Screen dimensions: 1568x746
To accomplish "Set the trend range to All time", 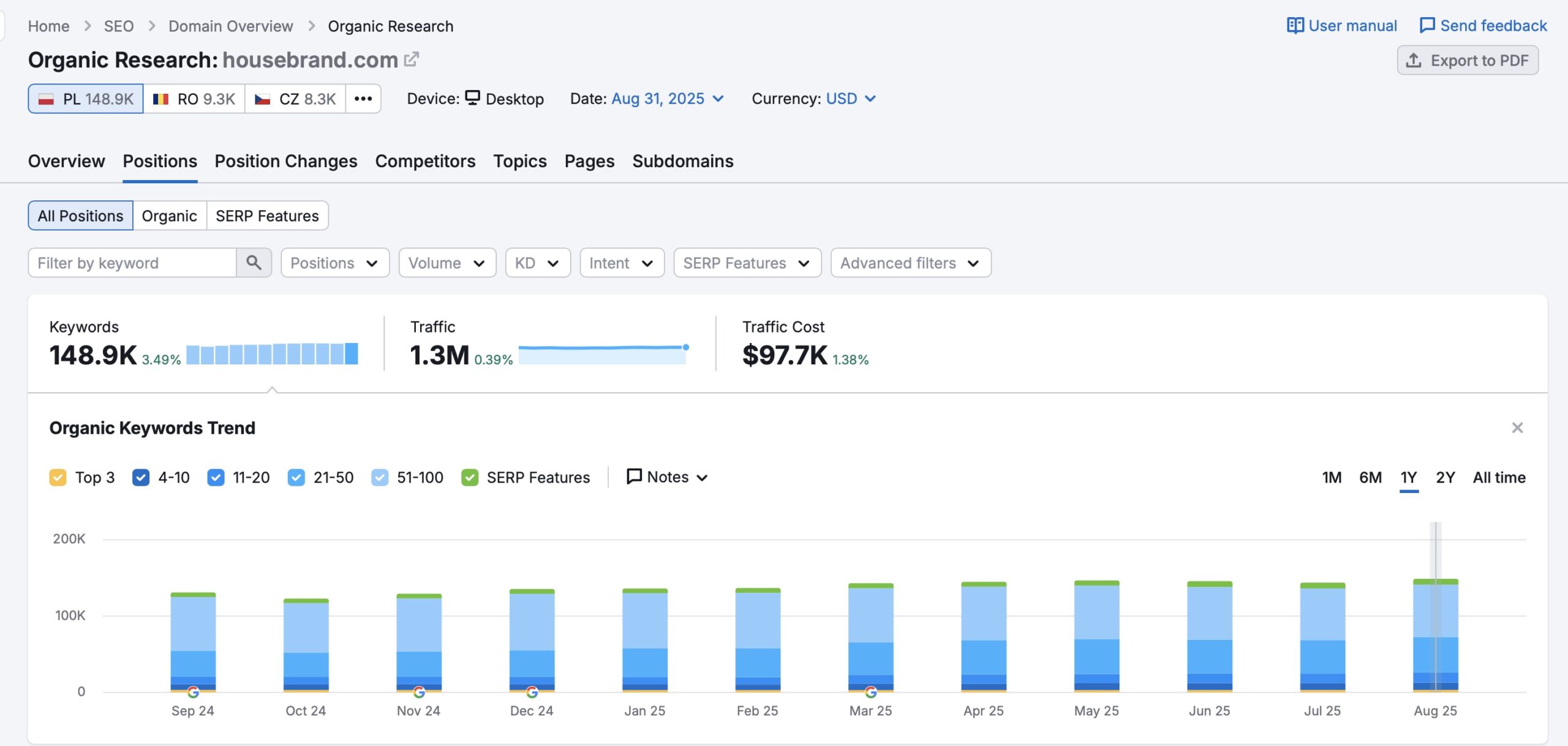I will [x=1499, y=477].
